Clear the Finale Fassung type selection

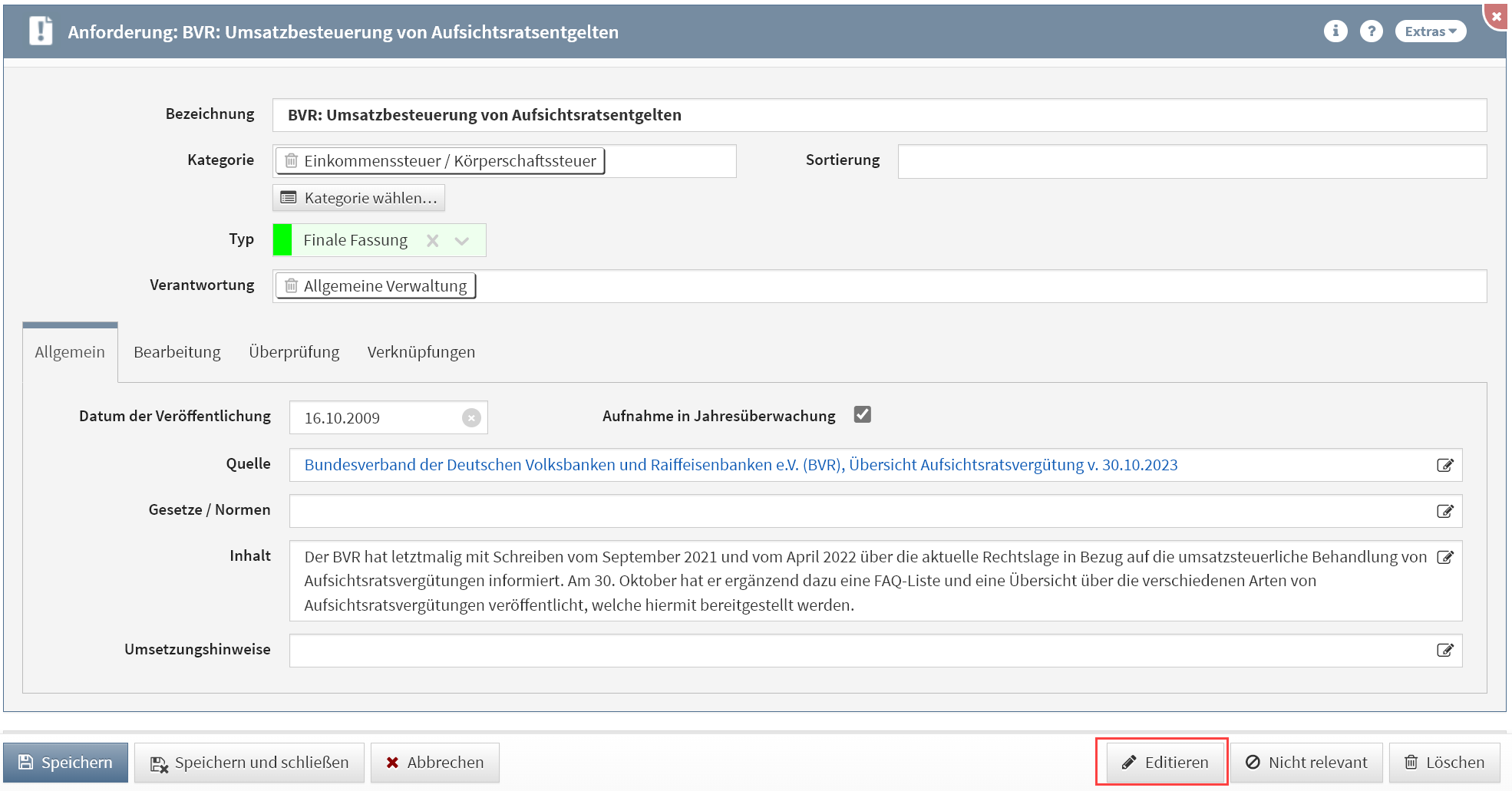(x=433, y=241)
